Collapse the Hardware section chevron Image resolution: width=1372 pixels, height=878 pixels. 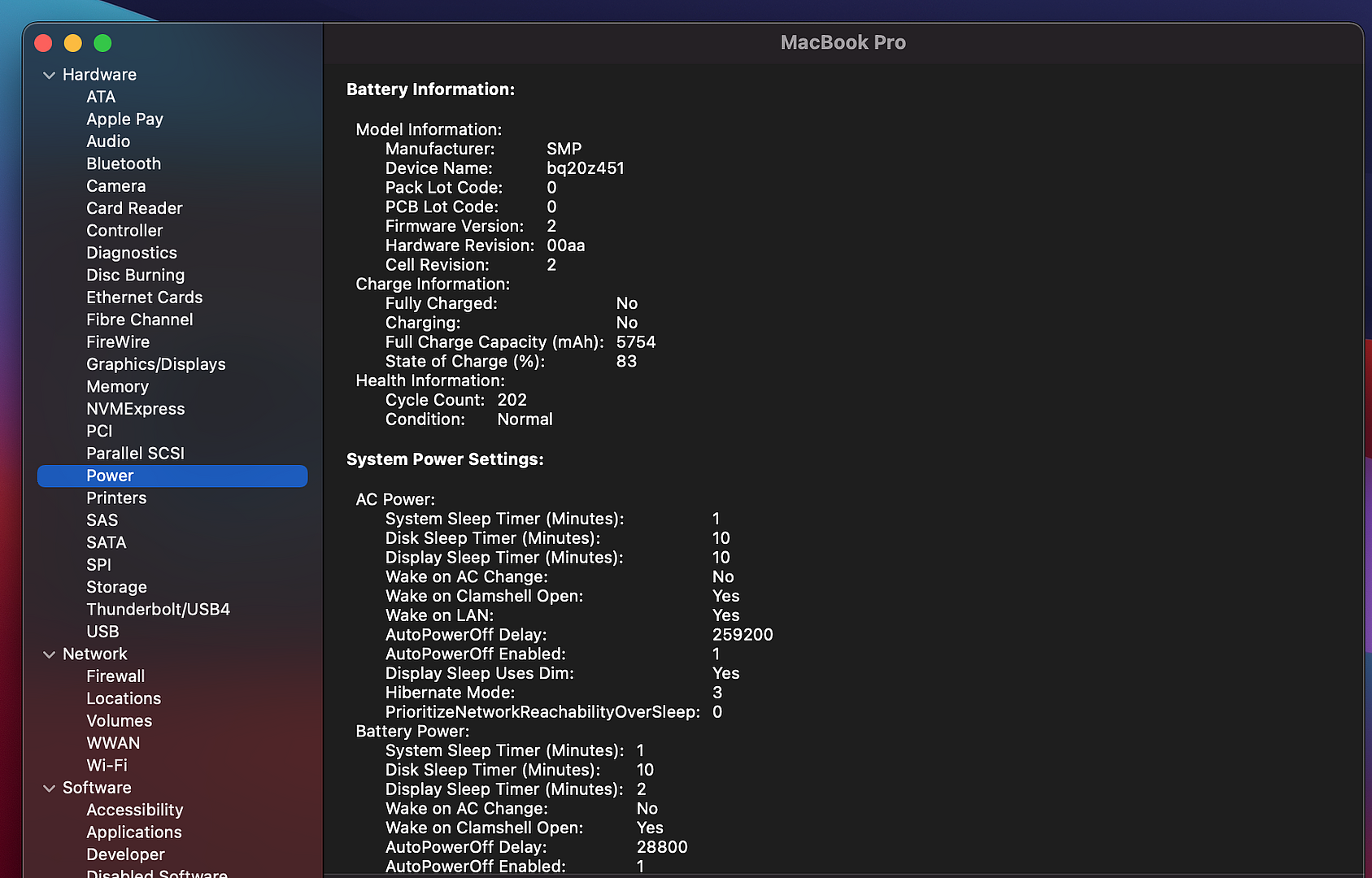[x=49, y=75]
